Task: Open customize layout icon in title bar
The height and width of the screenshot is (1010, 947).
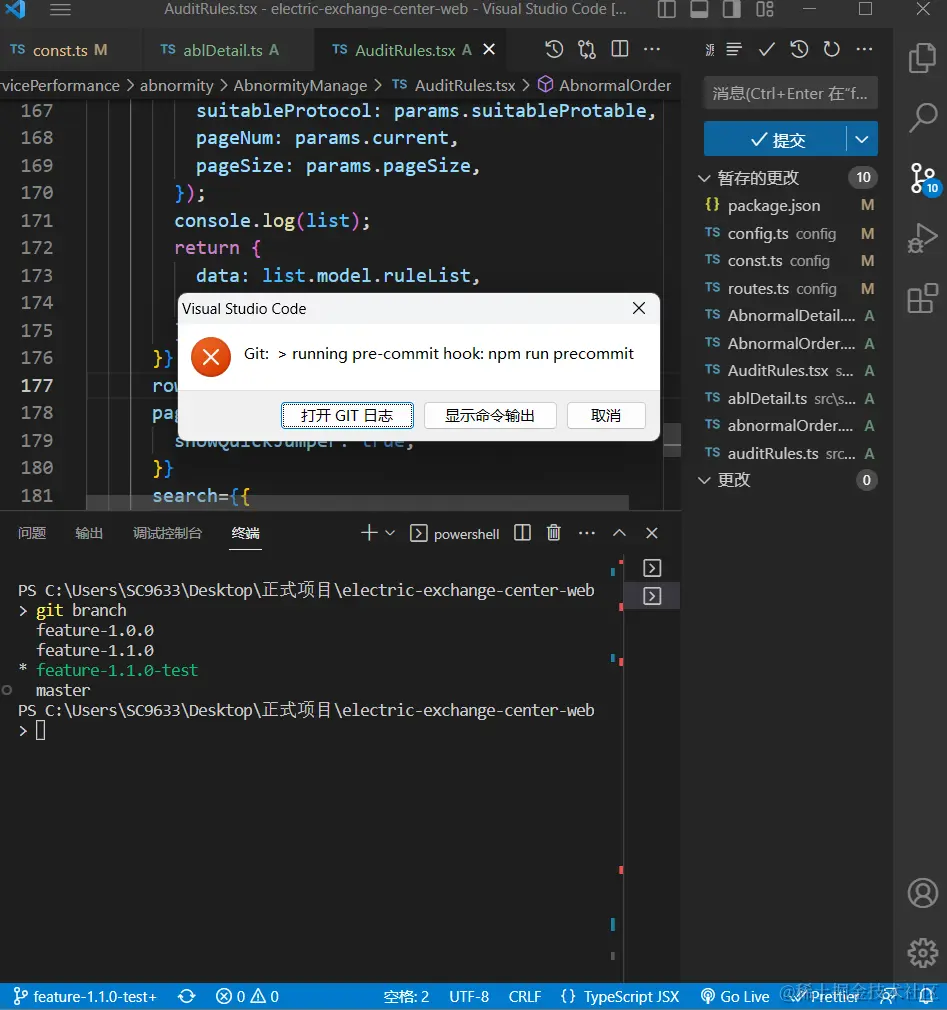Action: pos(765,10)
